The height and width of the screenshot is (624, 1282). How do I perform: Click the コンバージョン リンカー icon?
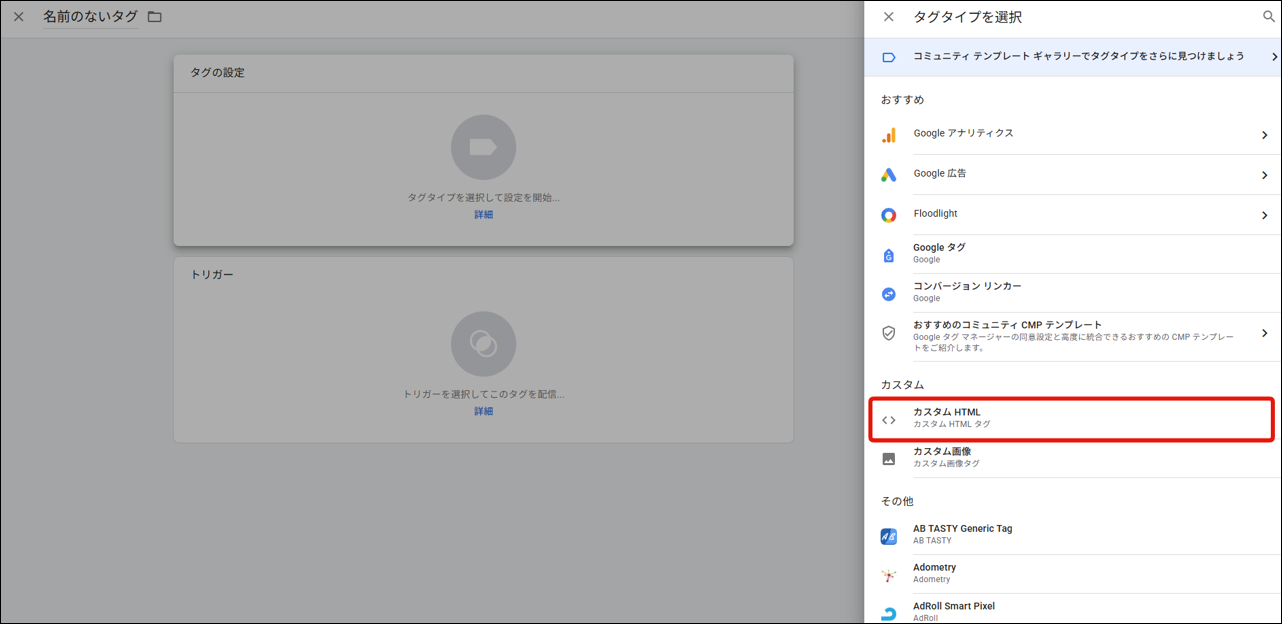[888, 294]
